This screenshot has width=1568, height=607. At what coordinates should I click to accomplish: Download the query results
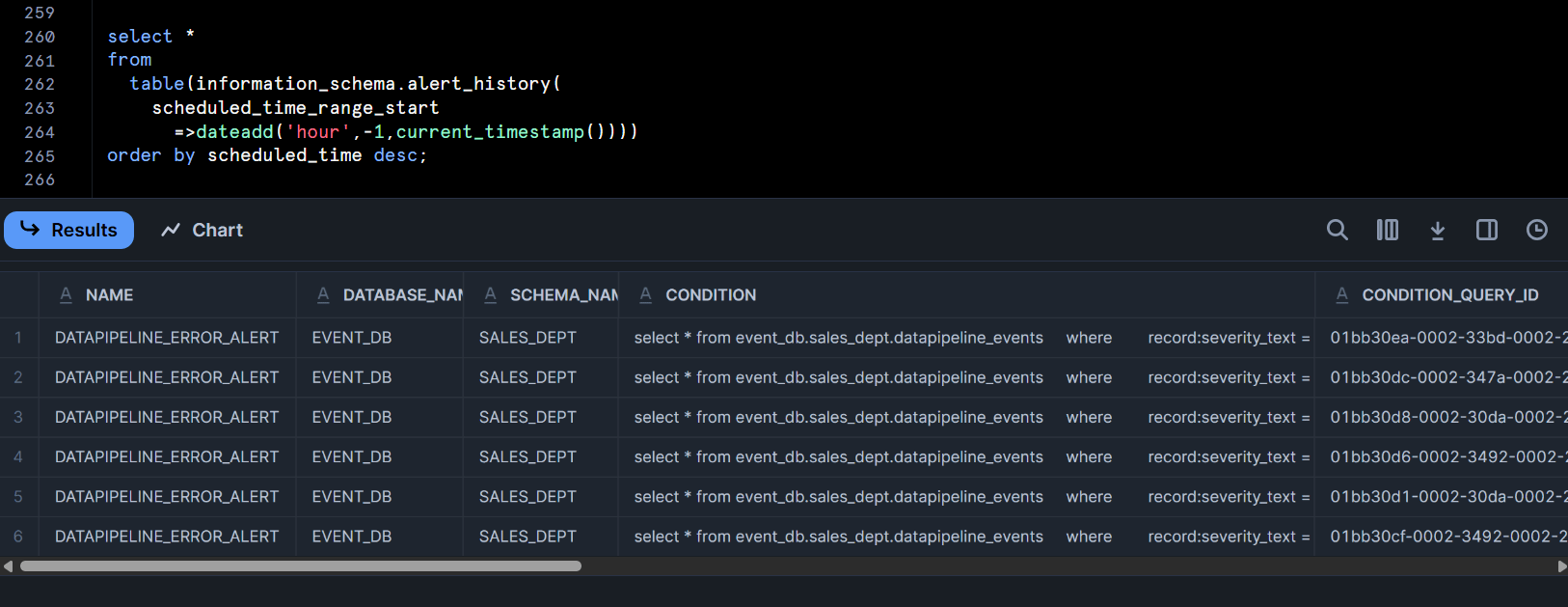pyautogui.click(x=1437, y=230)
